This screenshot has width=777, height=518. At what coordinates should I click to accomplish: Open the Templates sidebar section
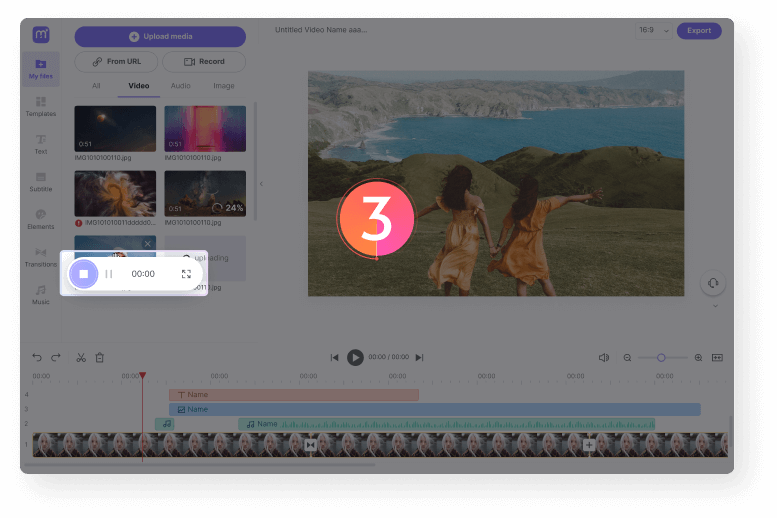[x=41, y=107]
